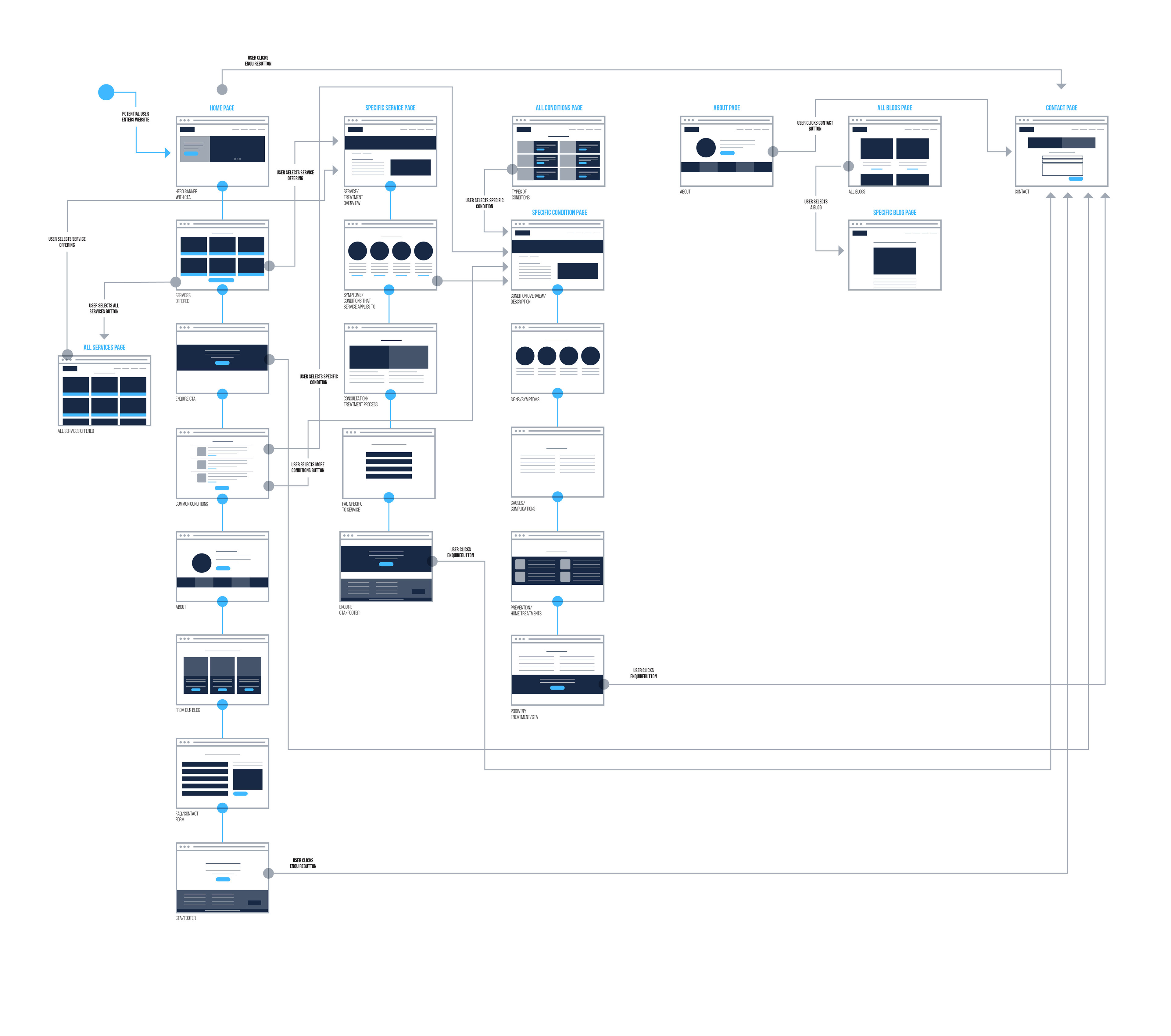
Task: Click the ALL CONDITIONS PAGE title
Action: pyautogui.click(x=559, y=108)
